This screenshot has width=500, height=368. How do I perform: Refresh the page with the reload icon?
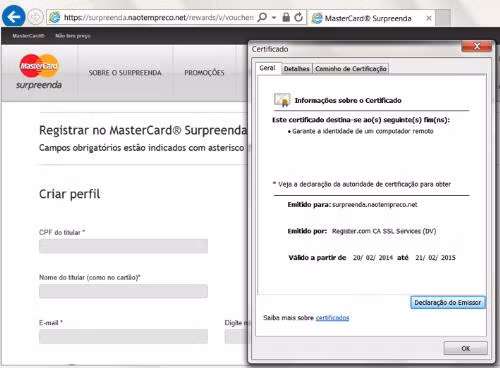coord(299,17)
